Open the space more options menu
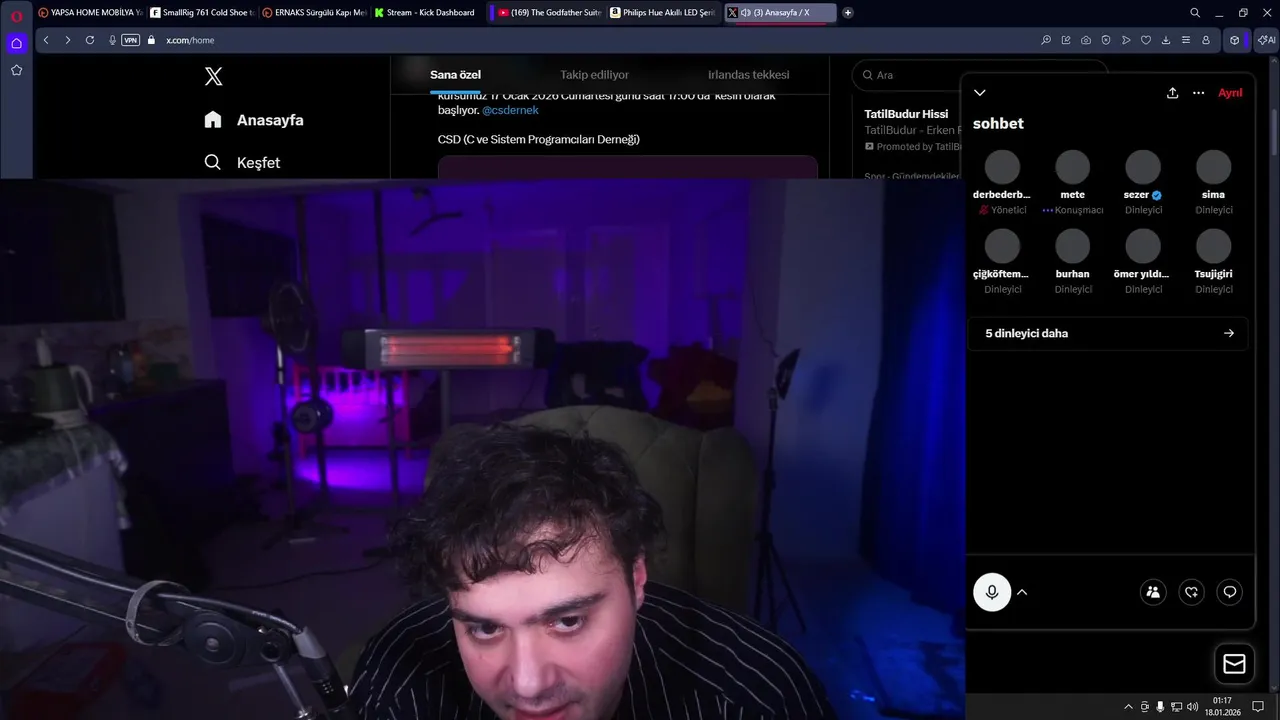 point(1198,92)
